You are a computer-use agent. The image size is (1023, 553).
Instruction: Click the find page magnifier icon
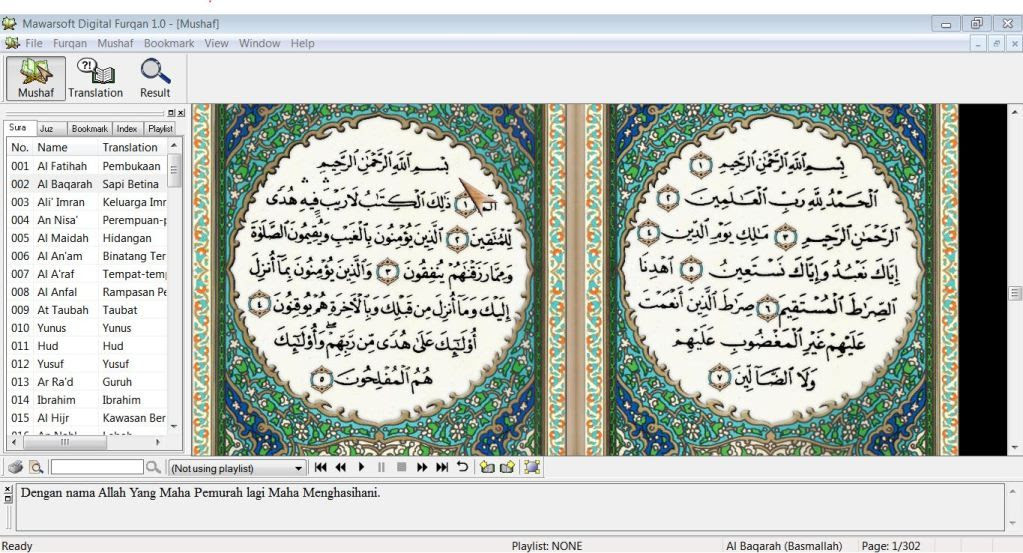[x=36, y=468]
